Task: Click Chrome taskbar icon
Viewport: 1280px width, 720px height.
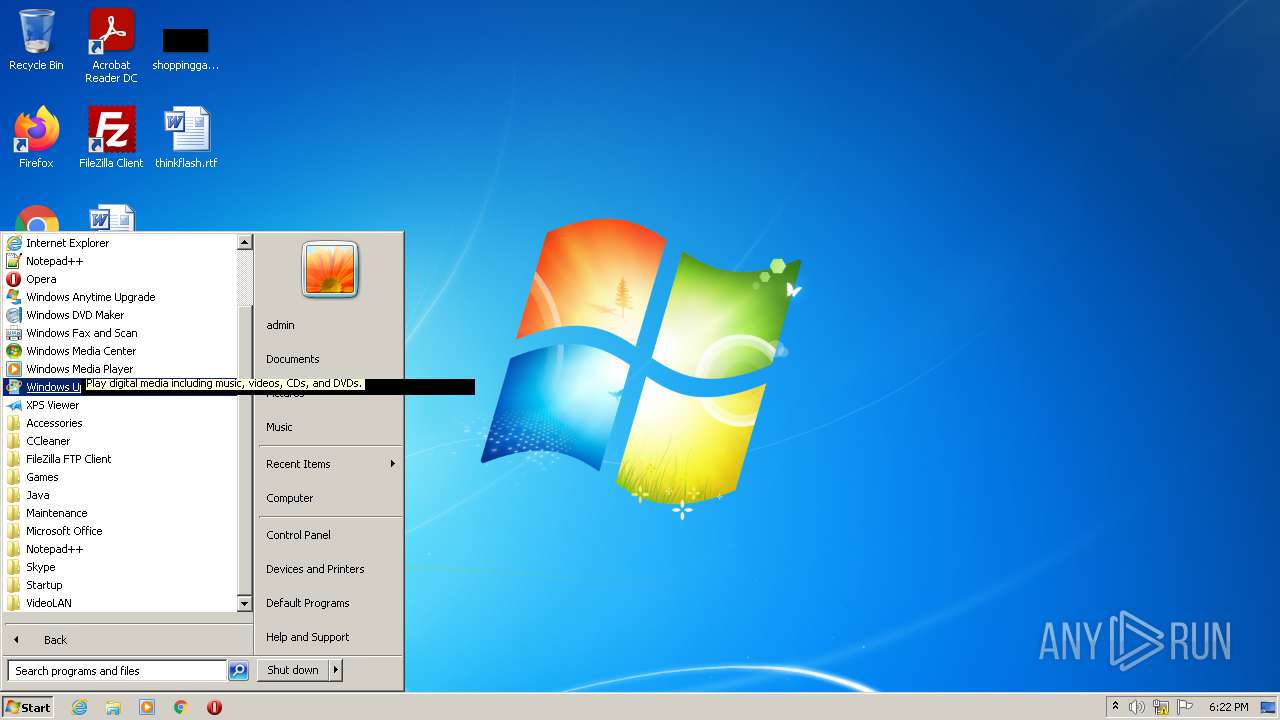Action: (181, 707)
